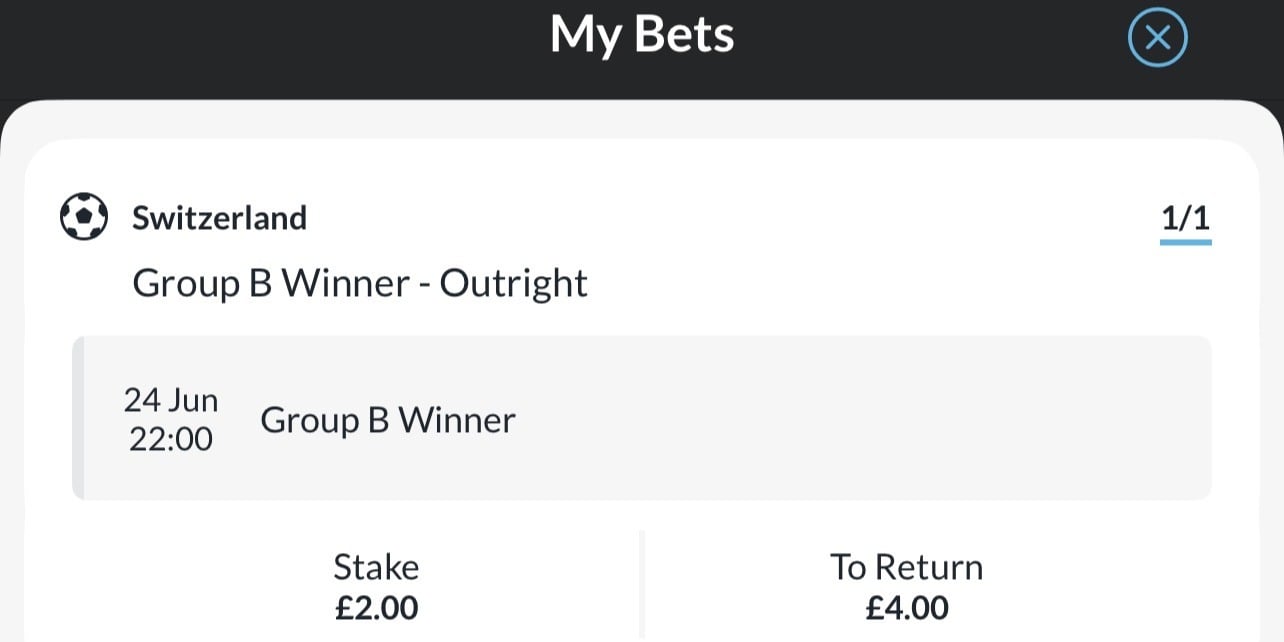Close the My Bets panel

click(1157, 39)
